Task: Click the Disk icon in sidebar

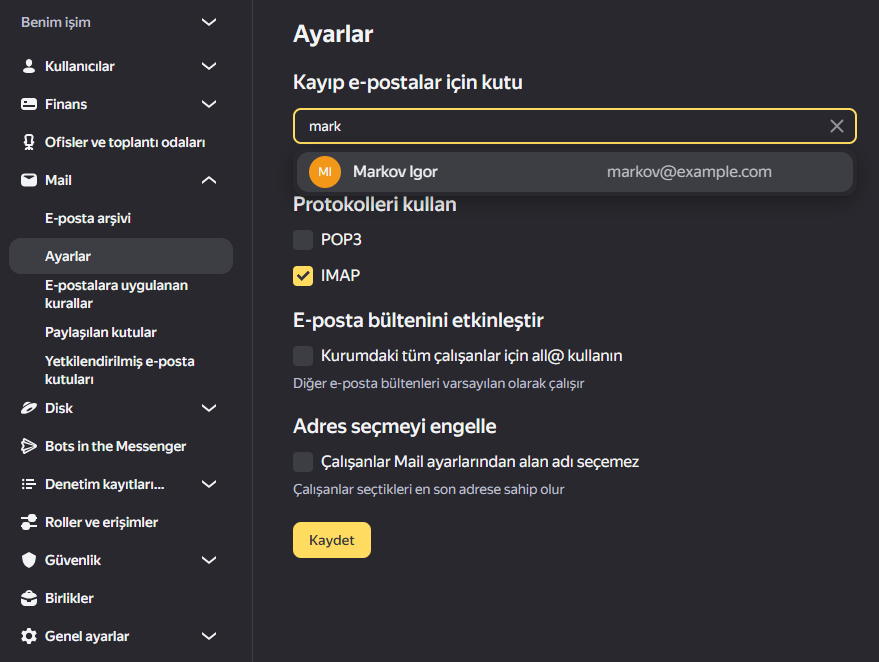Action: [29, 408]
